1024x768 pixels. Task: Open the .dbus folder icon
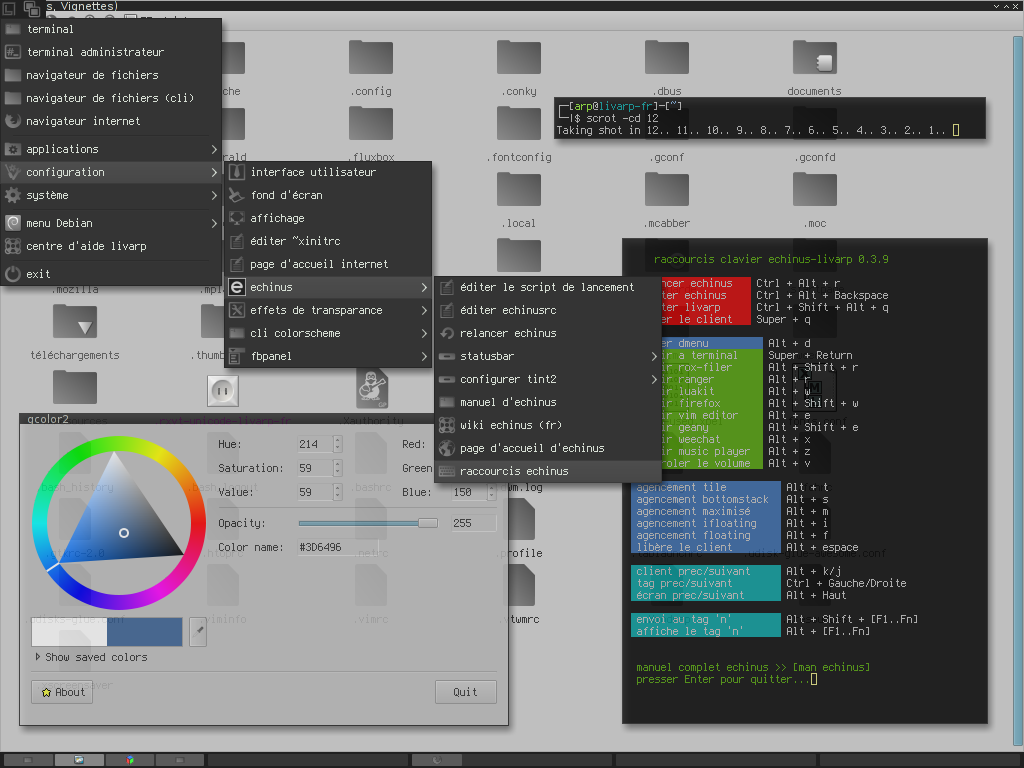click(667, 57)
